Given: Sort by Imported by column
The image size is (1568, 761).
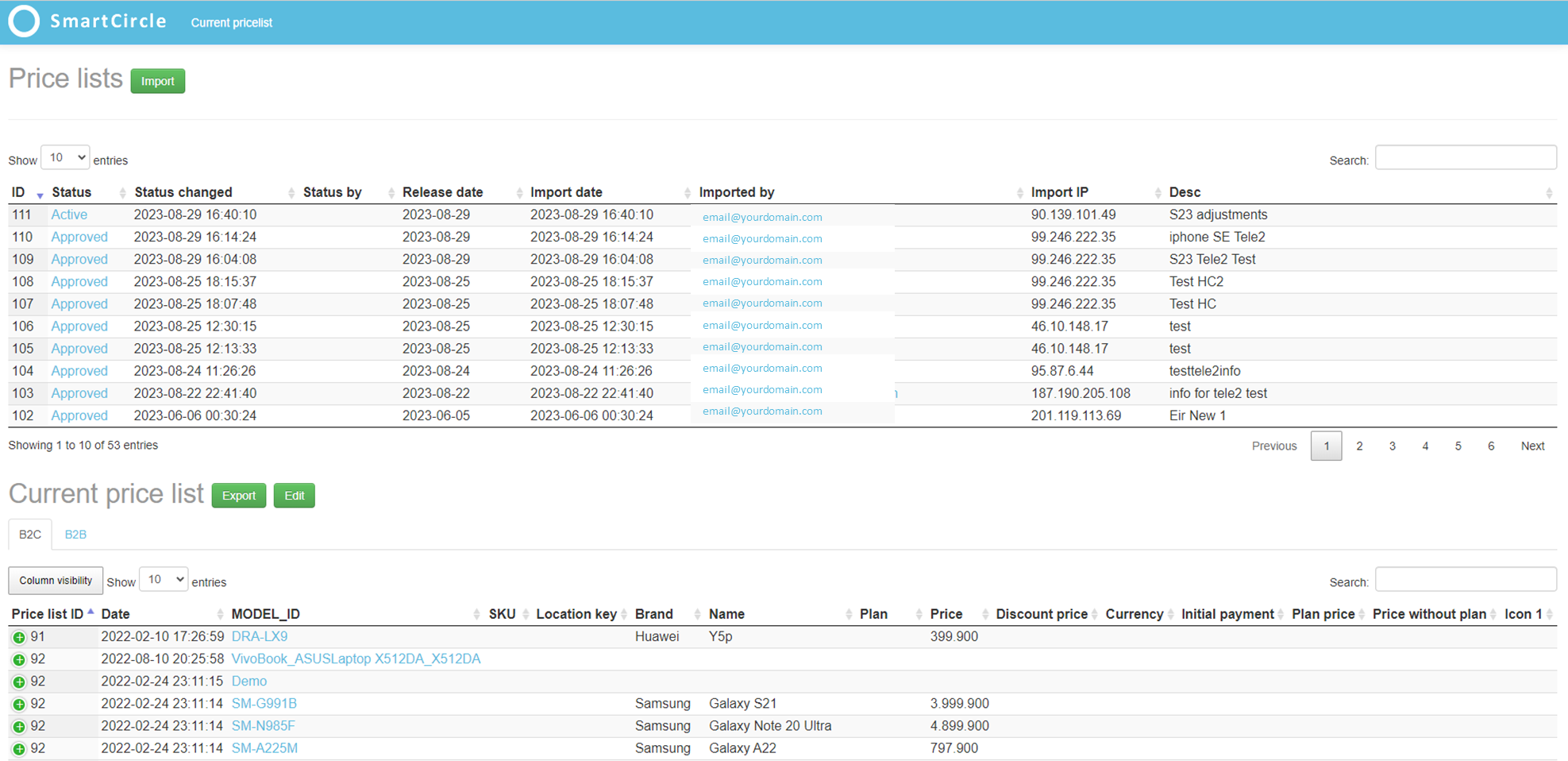Looking at the screenshot, I should (861, 192).
